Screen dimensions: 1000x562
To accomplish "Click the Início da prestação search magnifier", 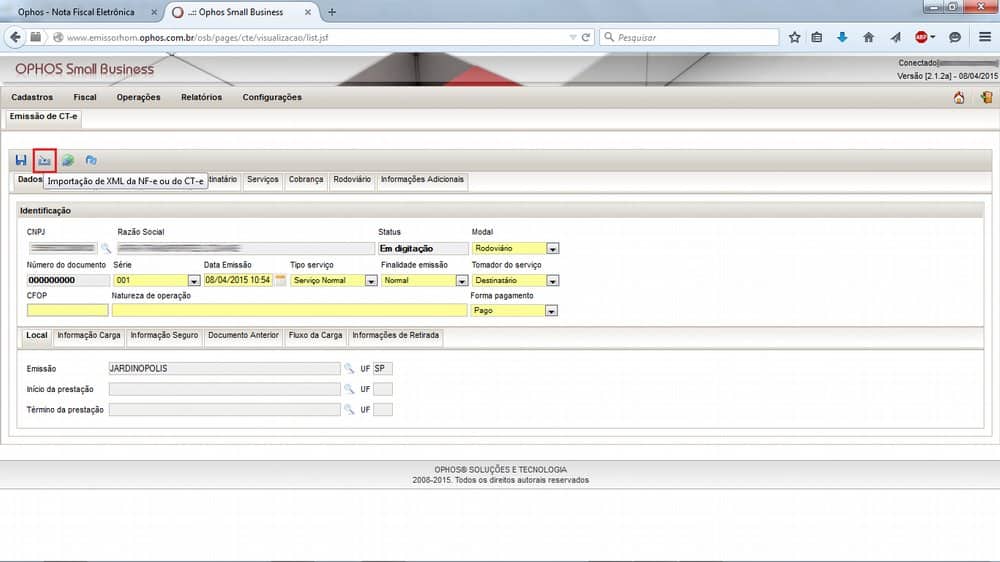I will (349, 388).
